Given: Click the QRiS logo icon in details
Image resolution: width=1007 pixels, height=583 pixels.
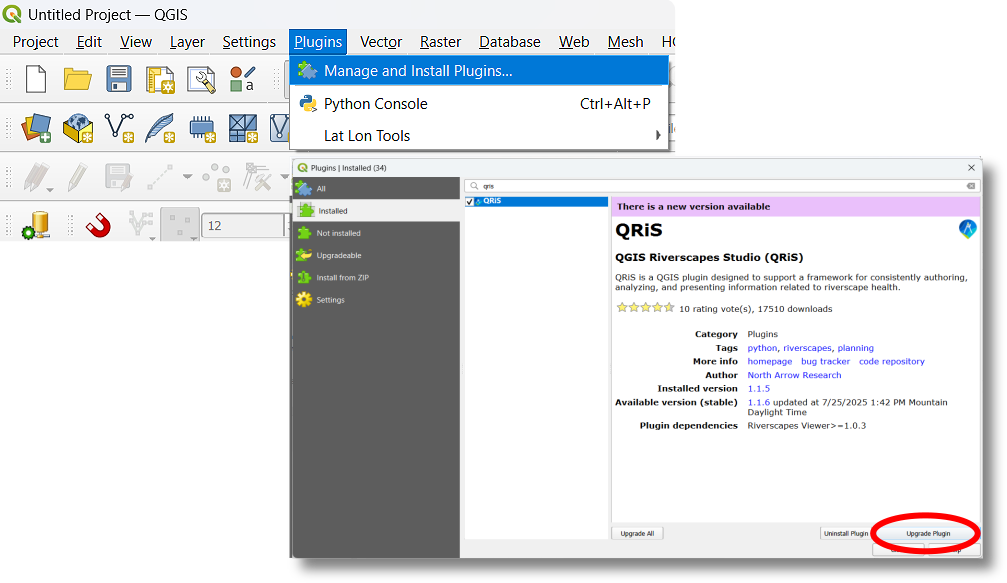Looking at the screenshot, I should point(968,229).
